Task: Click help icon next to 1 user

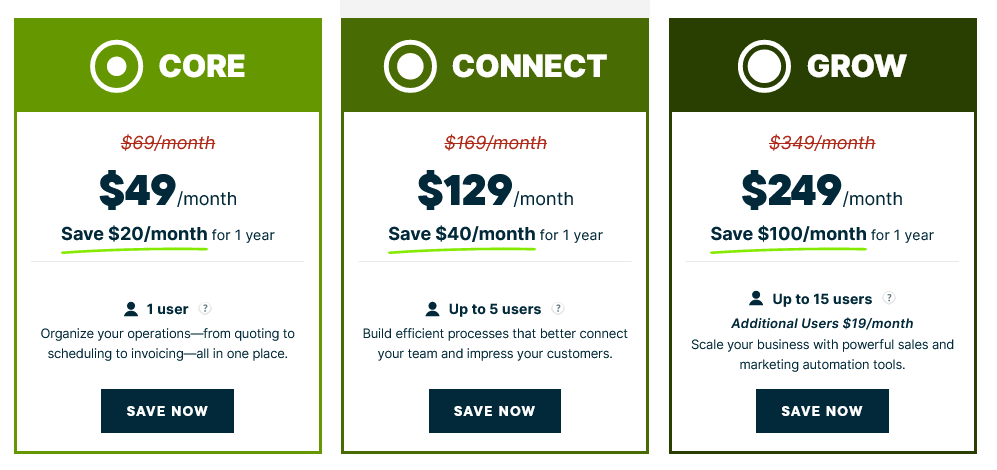Action: tap(205, 309)
